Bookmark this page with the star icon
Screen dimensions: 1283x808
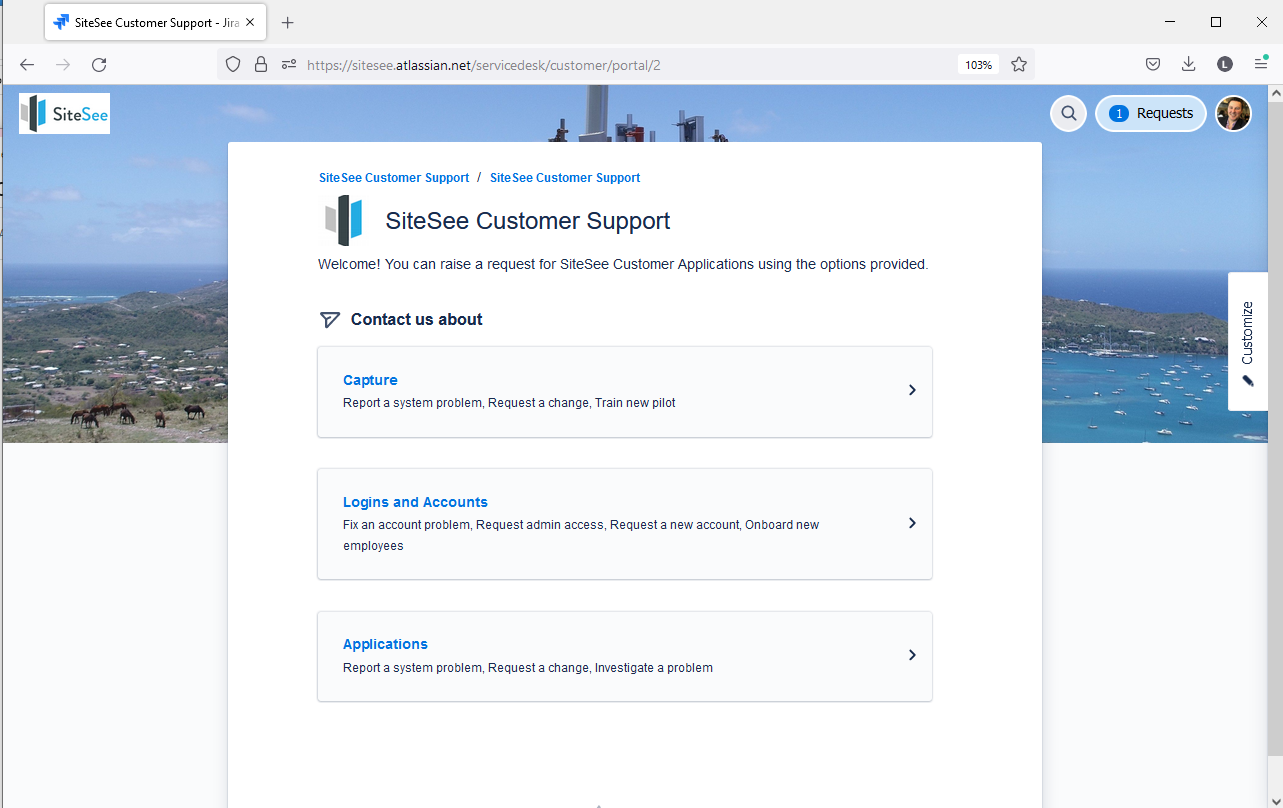pyautogui.click(x=1019, y=64)
